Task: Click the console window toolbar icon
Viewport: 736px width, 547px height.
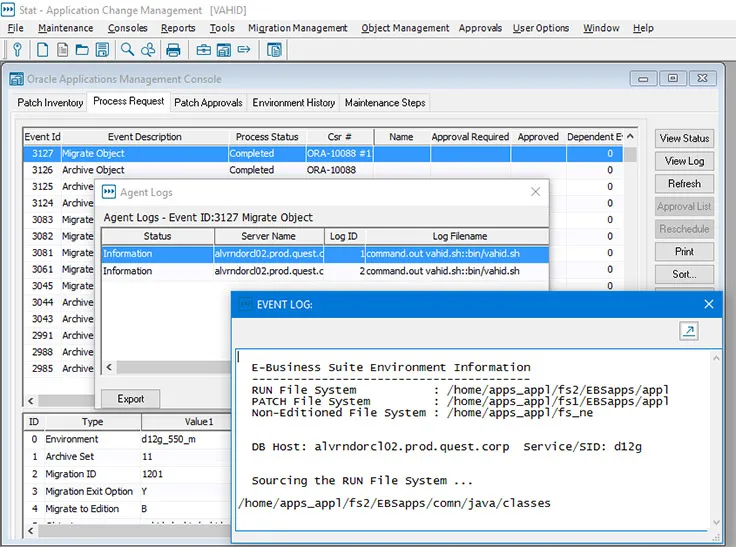Action: 224,50
